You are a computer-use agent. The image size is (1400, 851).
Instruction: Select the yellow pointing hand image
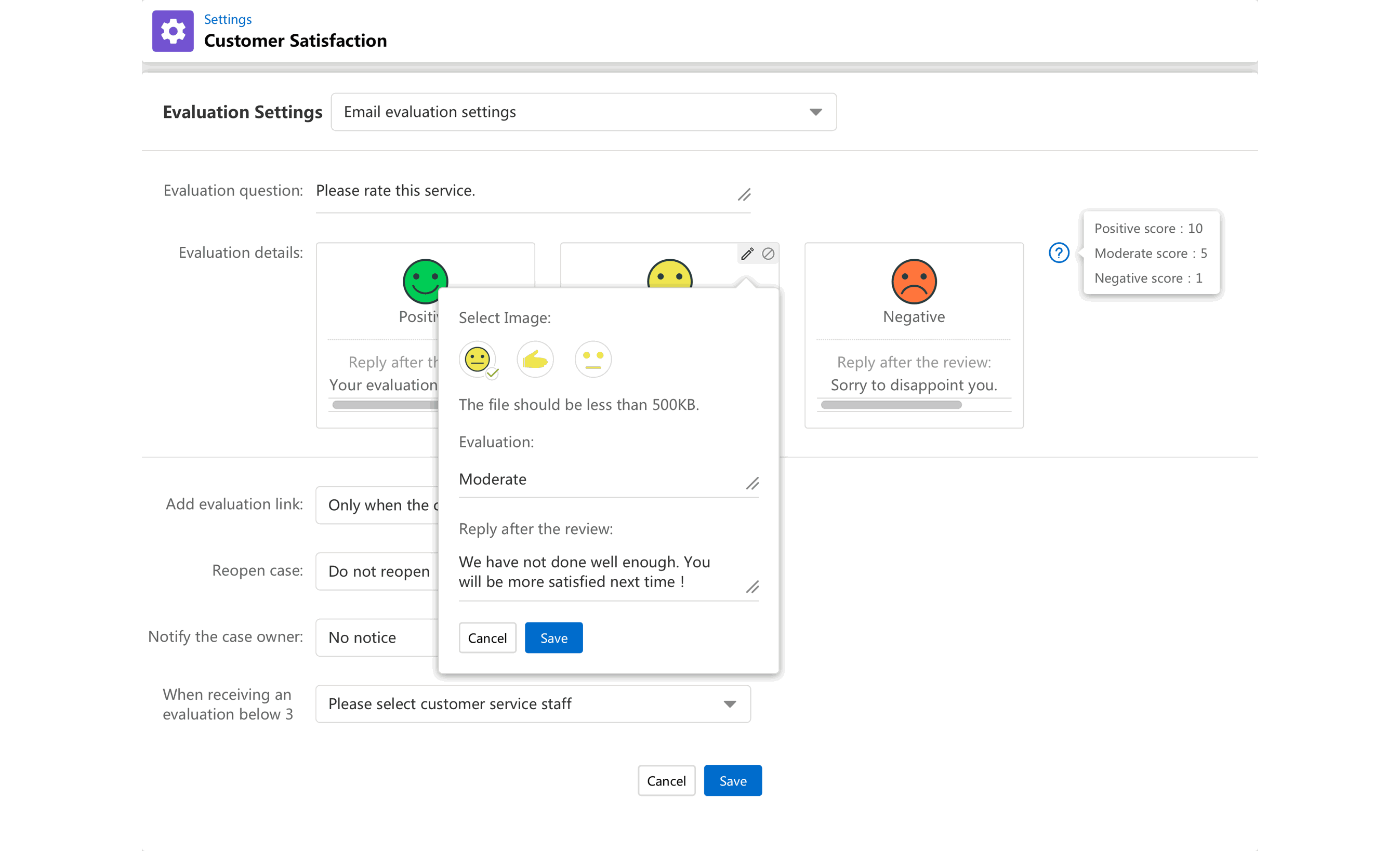tap(535, 360)
